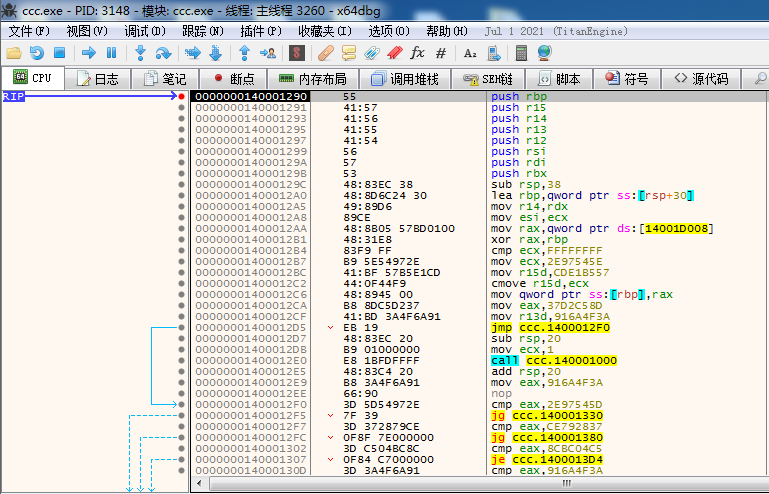Toggle breakpoint dot at address 00000001400012C6
This screenshot has height=494, width=769.
coord(181,294)
